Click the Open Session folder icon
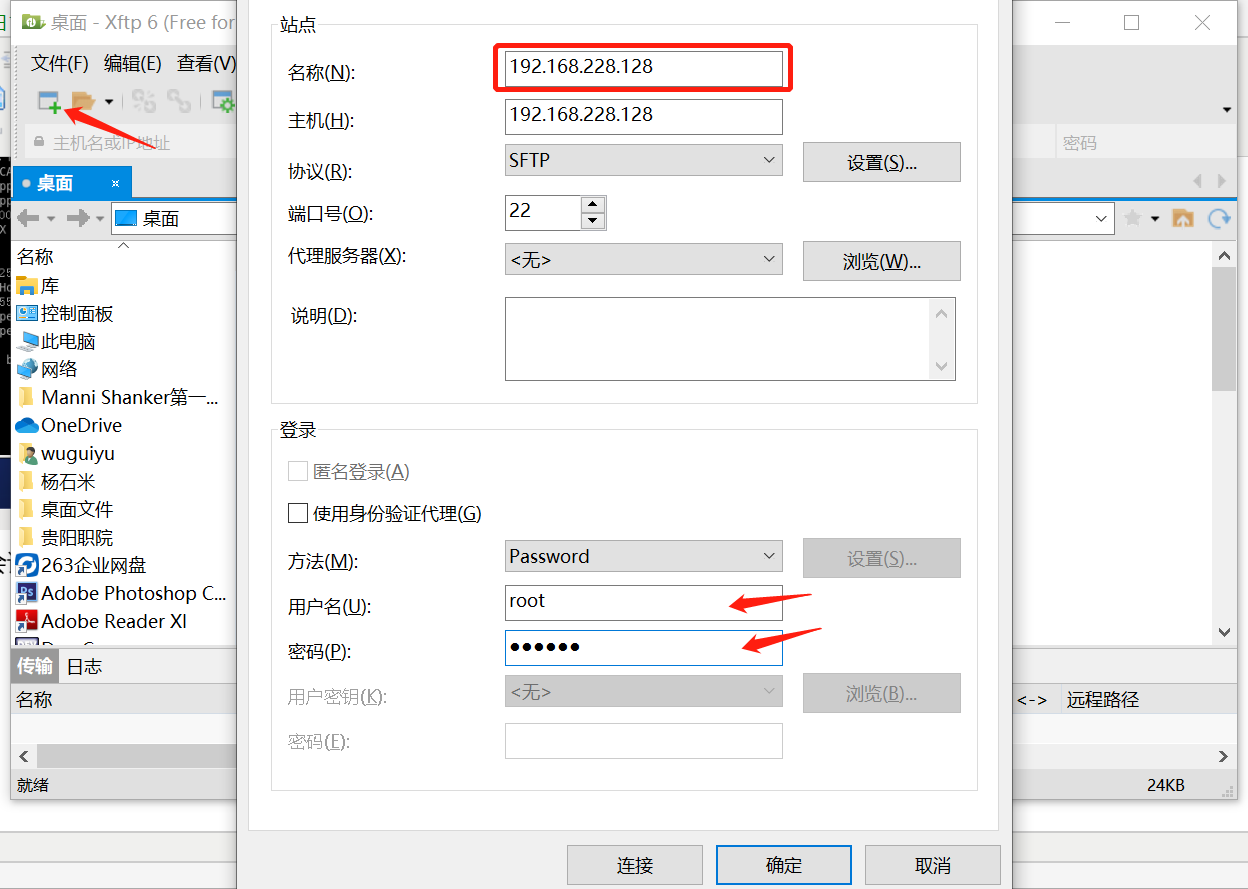 (x=83, y=101)
